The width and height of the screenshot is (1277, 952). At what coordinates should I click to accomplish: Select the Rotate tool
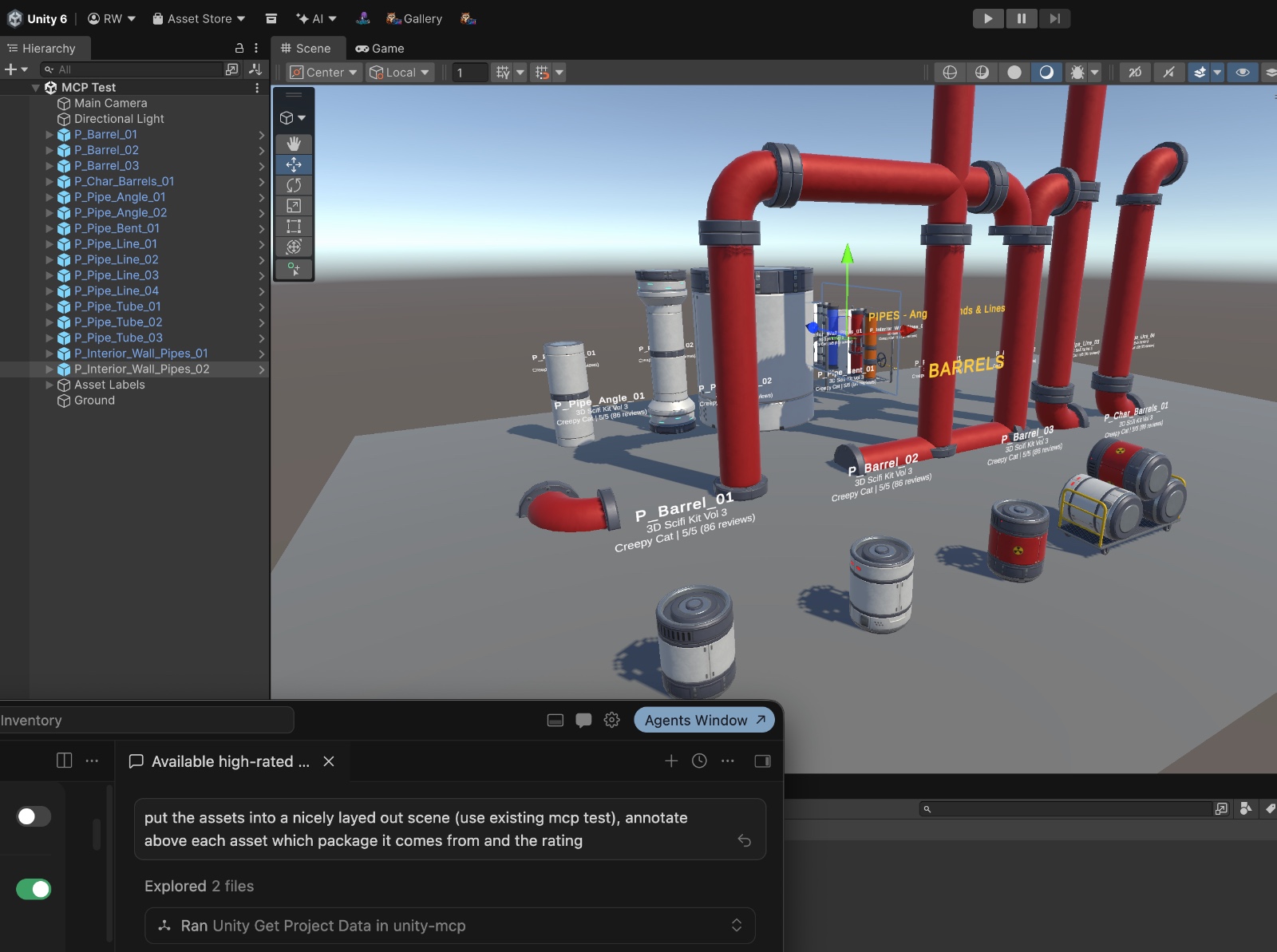(x=294, y=185)
